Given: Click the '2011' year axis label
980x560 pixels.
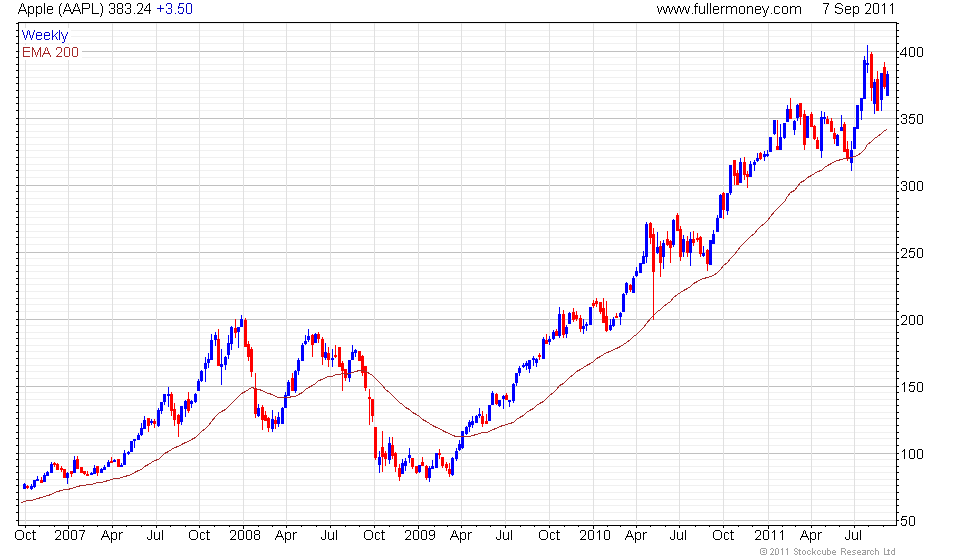Looking at the screenshot, I should [x=769, y=536].
